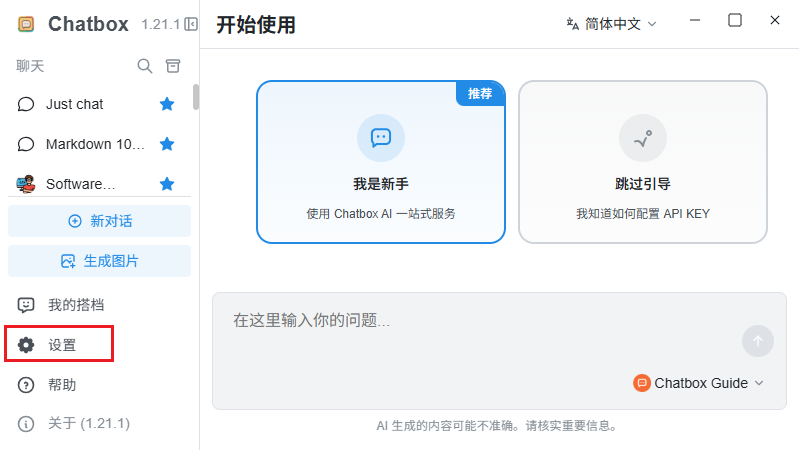799x450 pixels.
Task: Open the Chatbox Guide model dropdown
Action: (699, 383)
